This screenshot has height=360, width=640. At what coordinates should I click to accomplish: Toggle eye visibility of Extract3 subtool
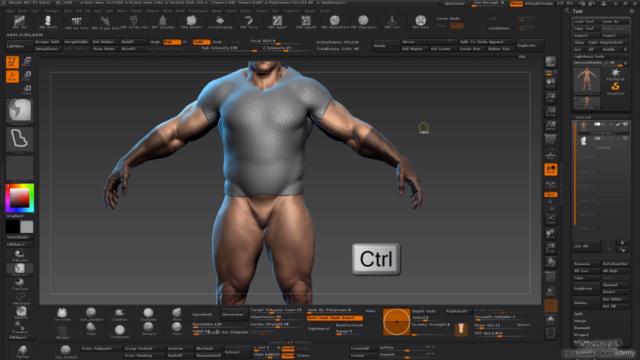[625, 139]
